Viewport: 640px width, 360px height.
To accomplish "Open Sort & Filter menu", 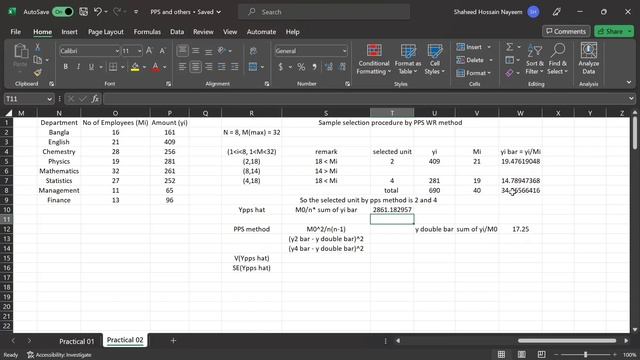I will pos(535,60).
